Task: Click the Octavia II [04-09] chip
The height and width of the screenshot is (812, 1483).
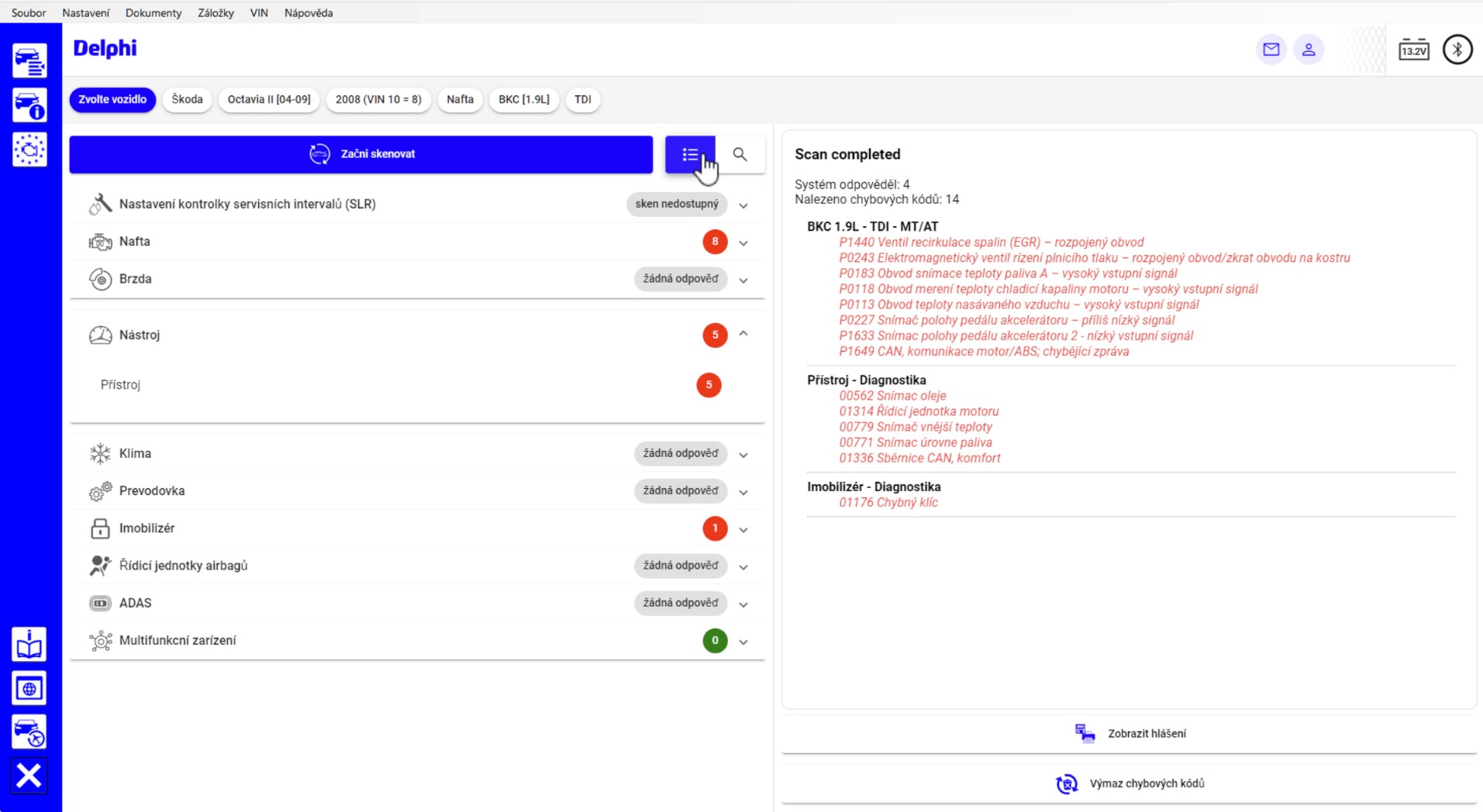Action: (x=269, y=99)
